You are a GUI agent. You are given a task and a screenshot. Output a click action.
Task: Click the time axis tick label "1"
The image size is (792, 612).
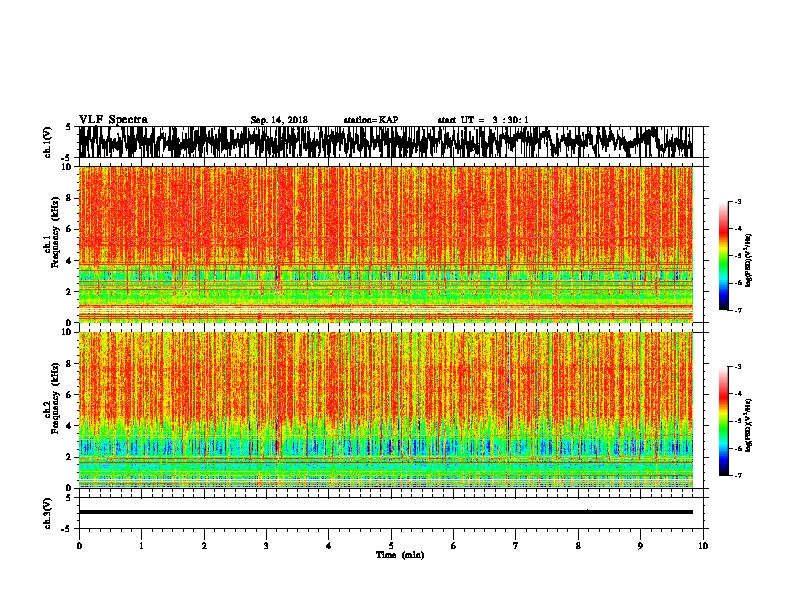[x=141, y=546]
